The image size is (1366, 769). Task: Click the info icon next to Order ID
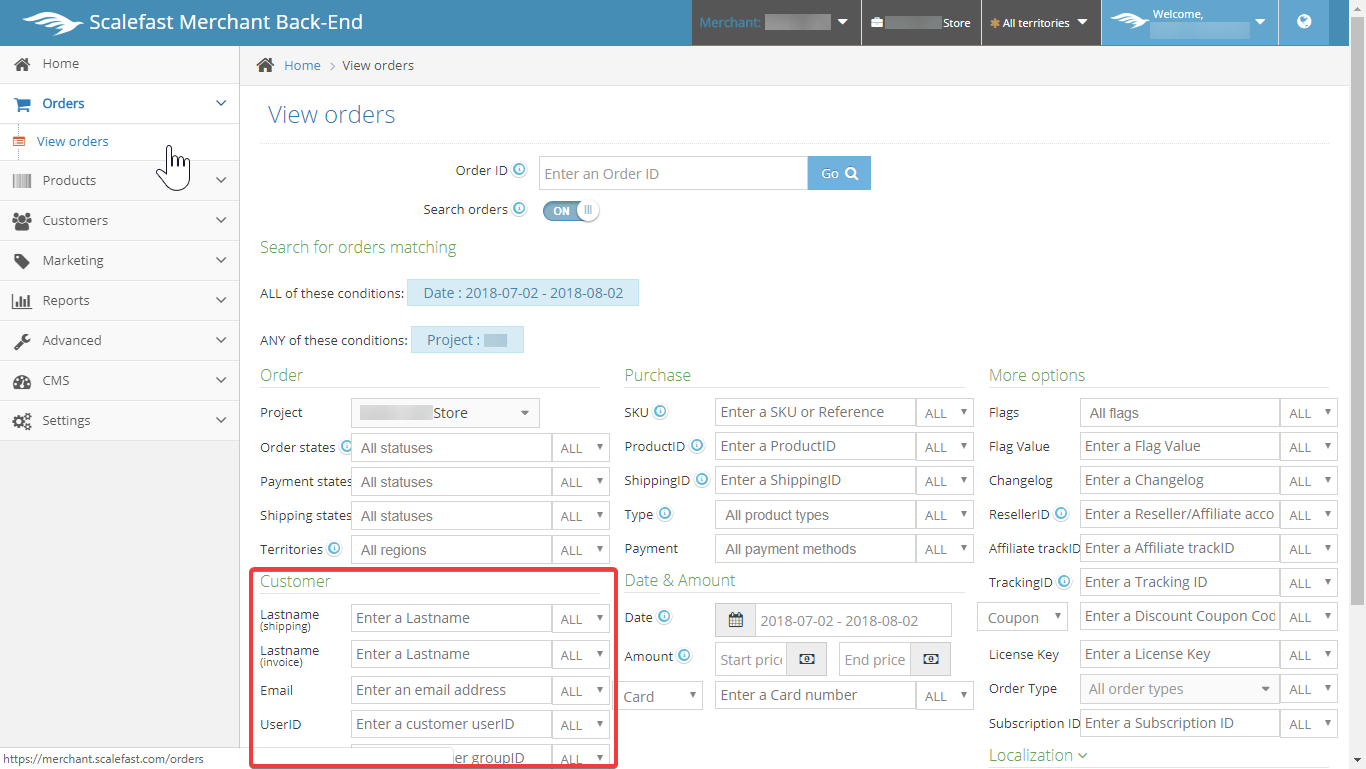coord(519,170)
